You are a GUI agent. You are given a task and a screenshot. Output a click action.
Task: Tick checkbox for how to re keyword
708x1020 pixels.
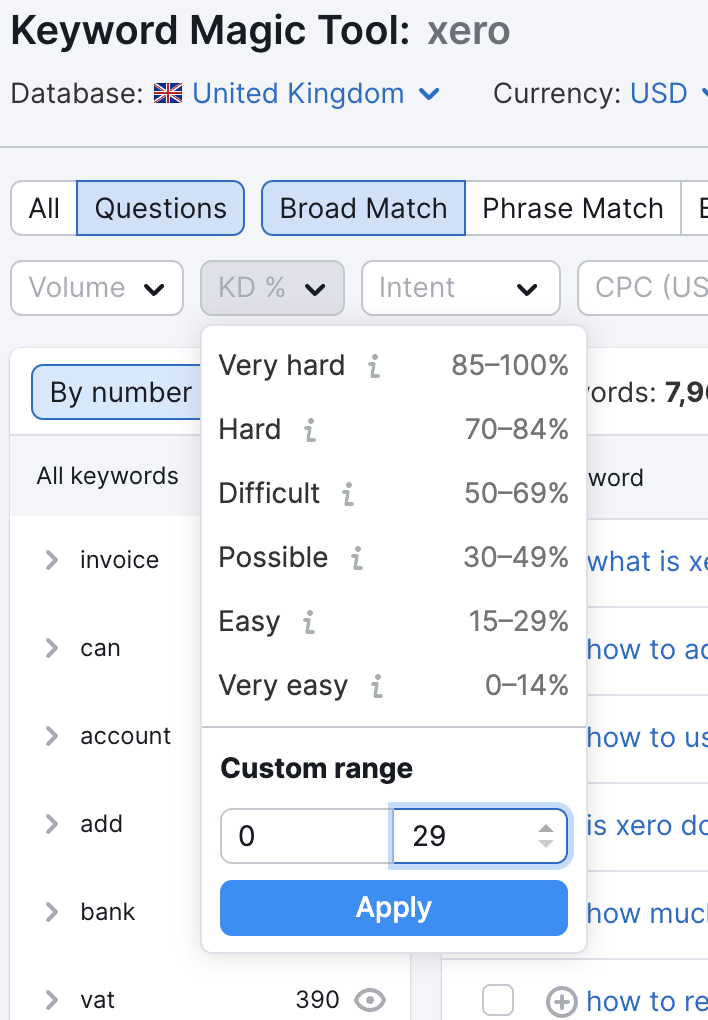tap(498, 1000)
